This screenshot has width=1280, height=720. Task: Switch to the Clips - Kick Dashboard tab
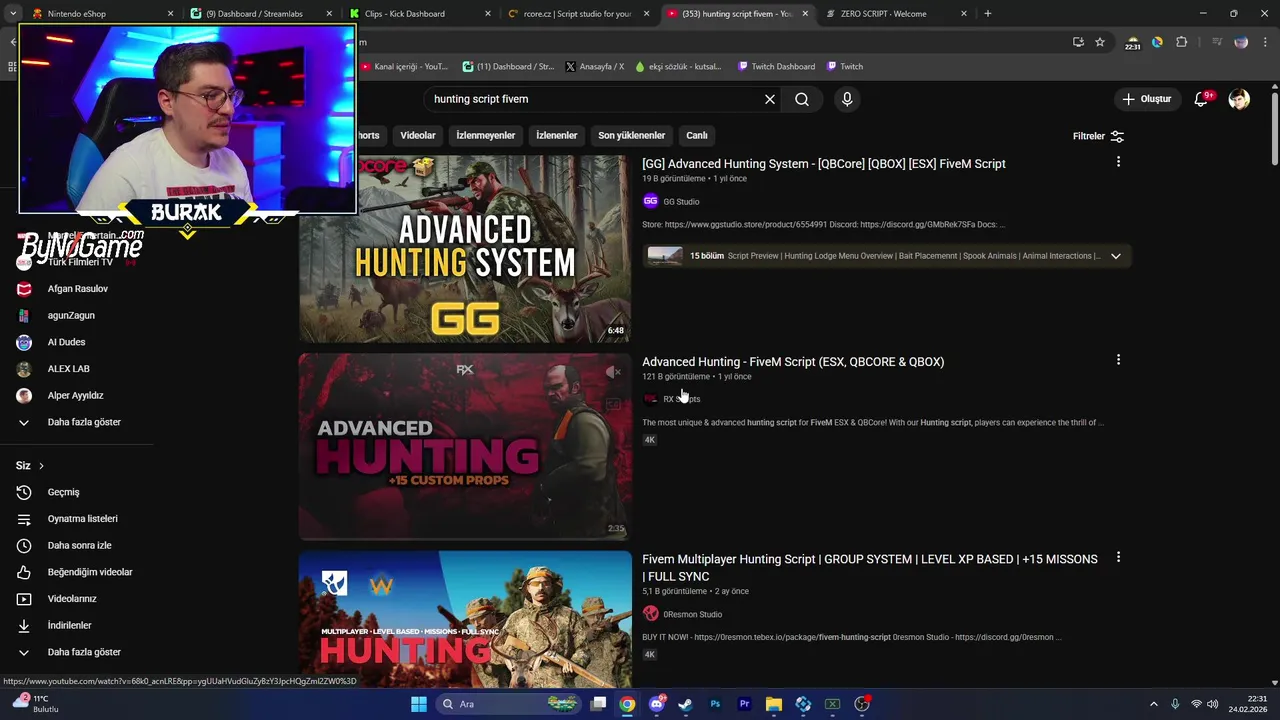(x=420, y=14)
